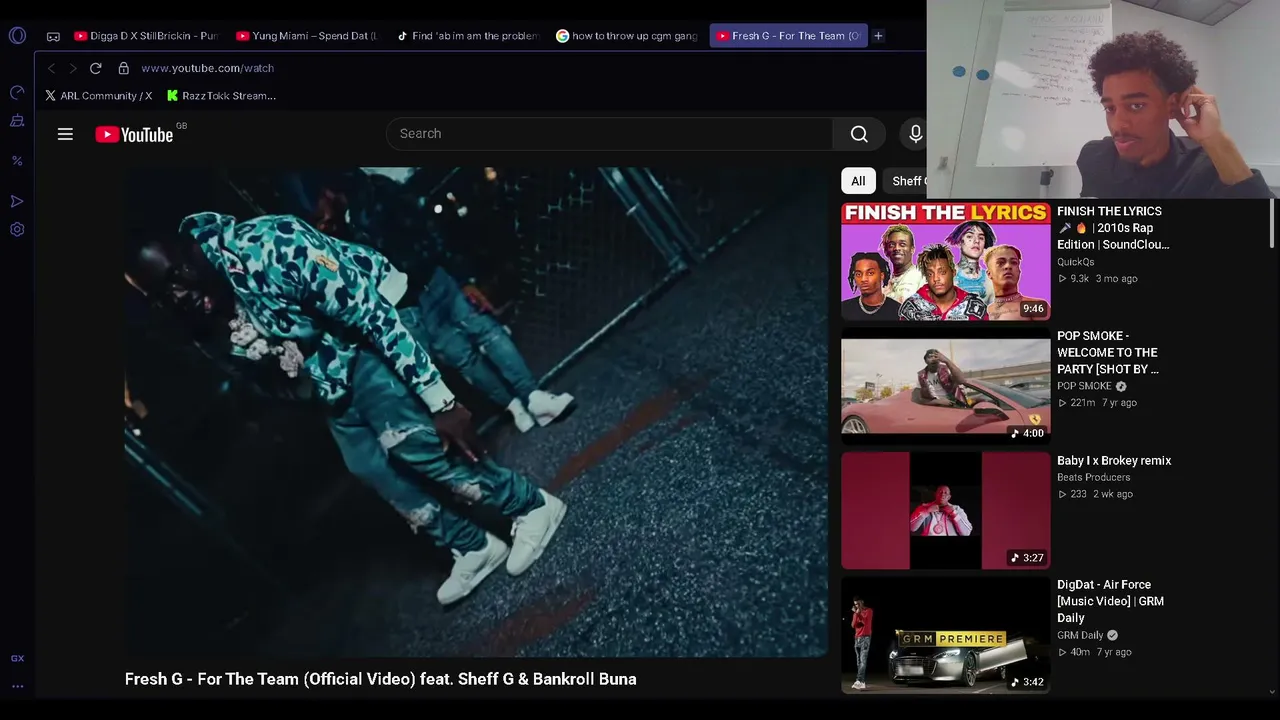Switch to Digga D X StillBrickin tab
The image size is (1280, 720).
(x=146, y=36)
